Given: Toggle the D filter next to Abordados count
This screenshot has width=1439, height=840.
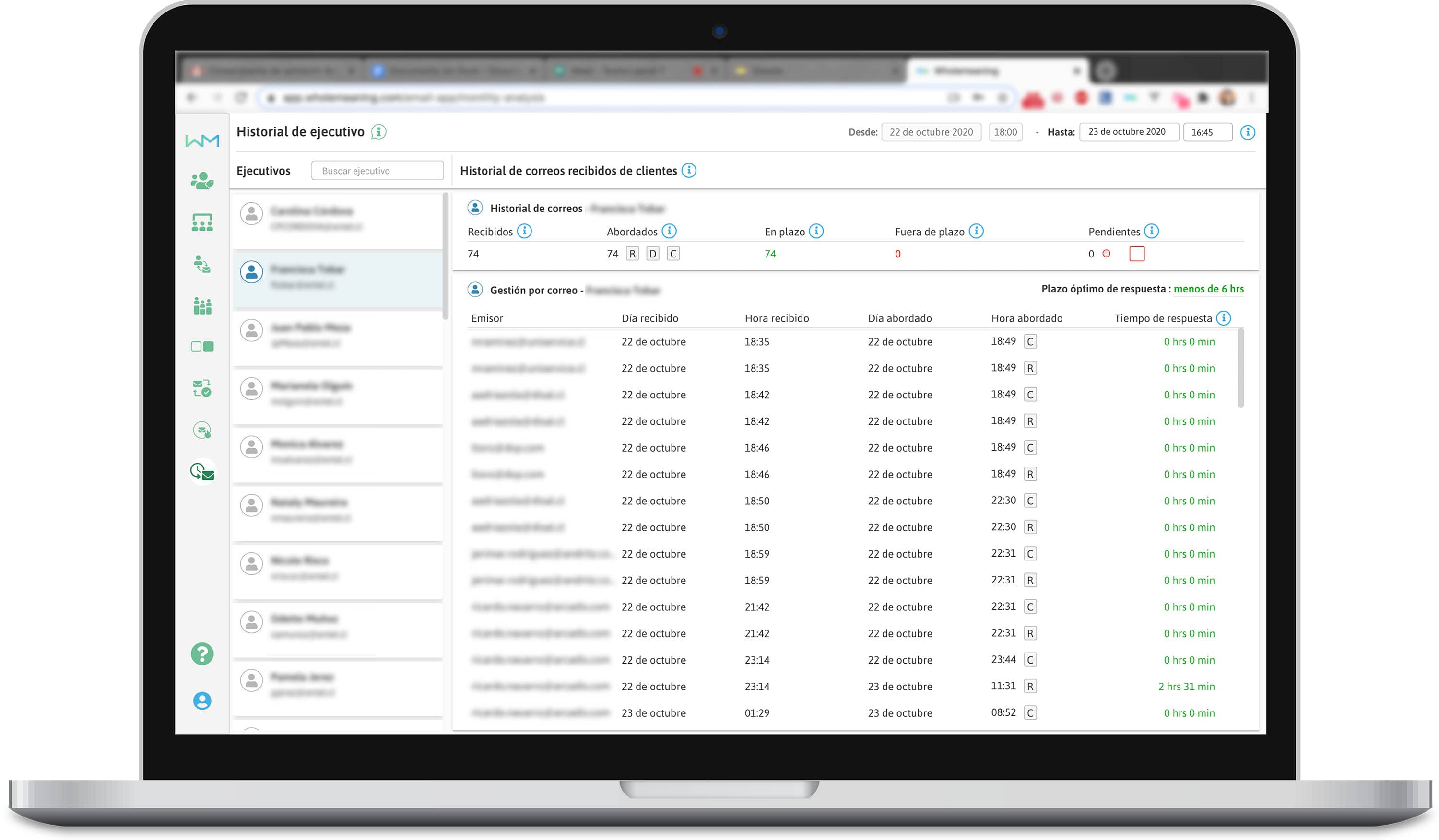Looking at the screenshot, I should (x=653, y=254).
